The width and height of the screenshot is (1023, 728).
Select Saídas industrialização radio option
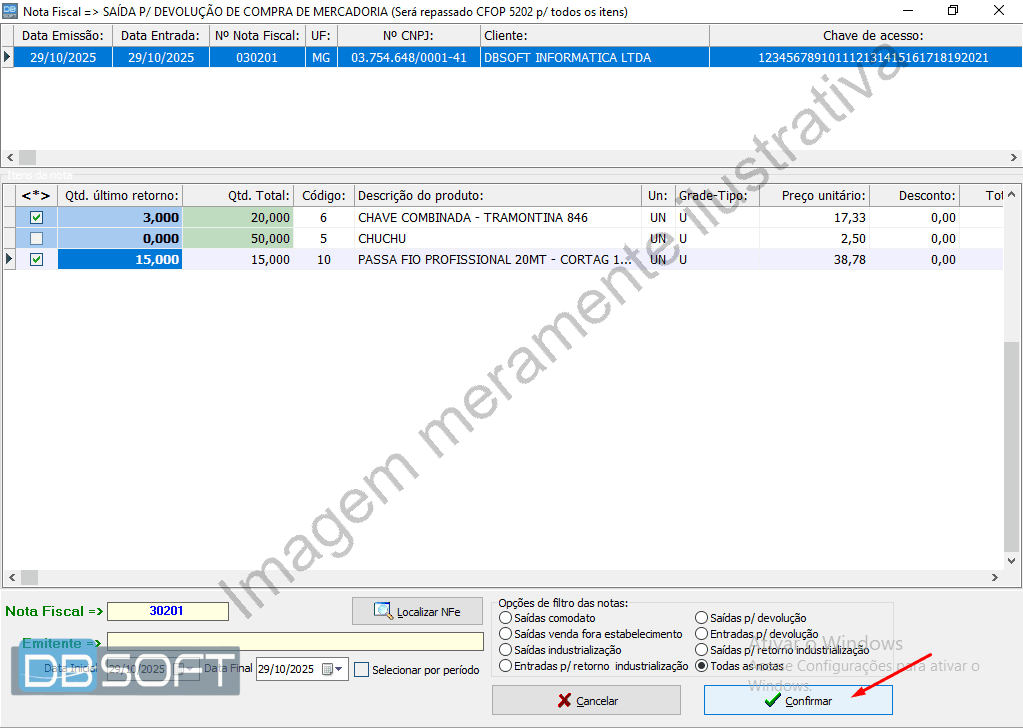click(505, 650)
